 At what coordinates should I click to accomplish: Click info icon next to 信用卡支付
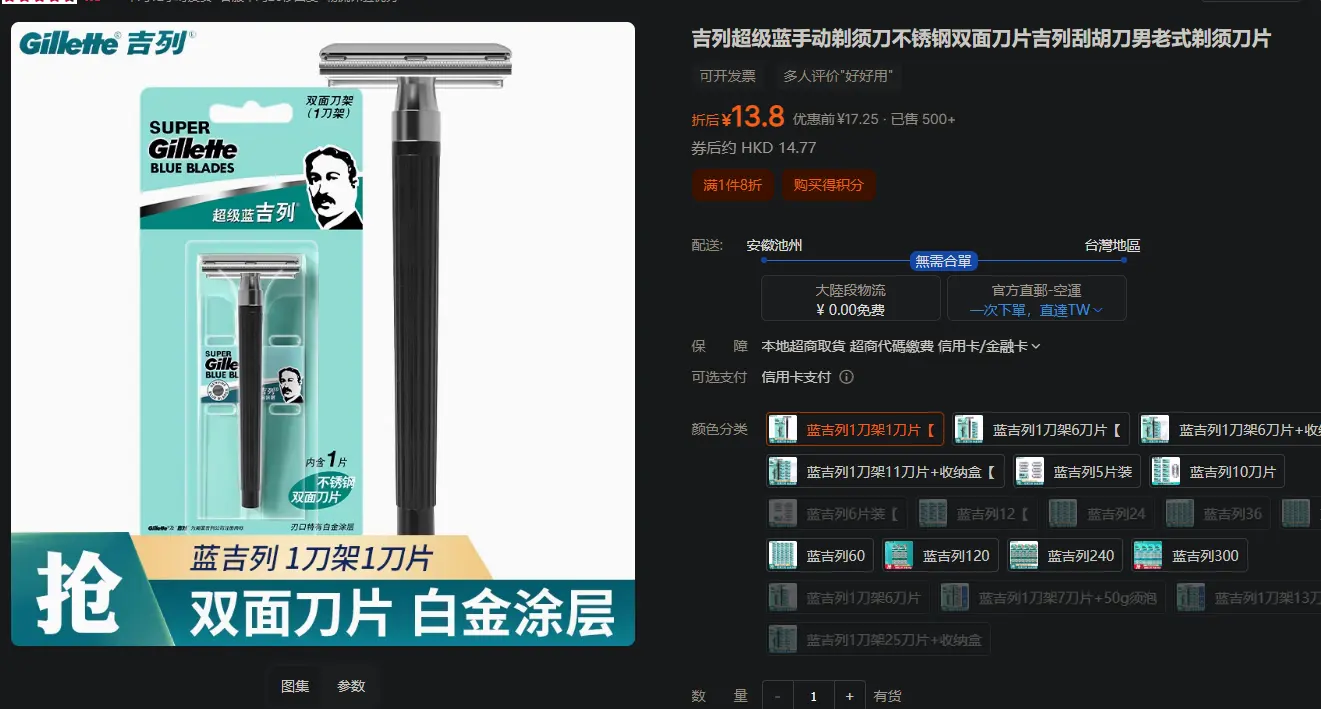coord(846,377)
